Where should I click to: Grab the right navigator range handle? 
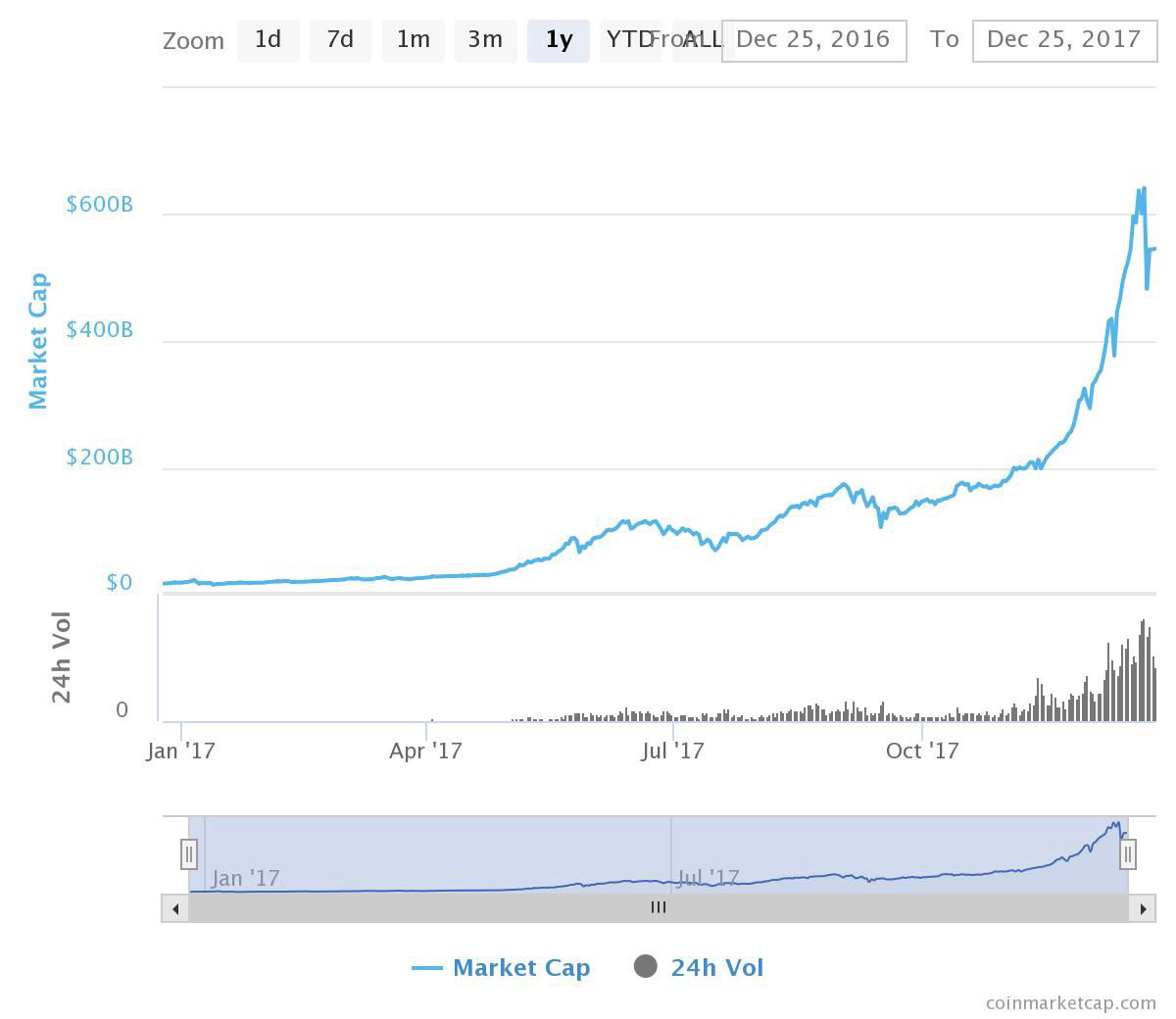click(1128, 854)
